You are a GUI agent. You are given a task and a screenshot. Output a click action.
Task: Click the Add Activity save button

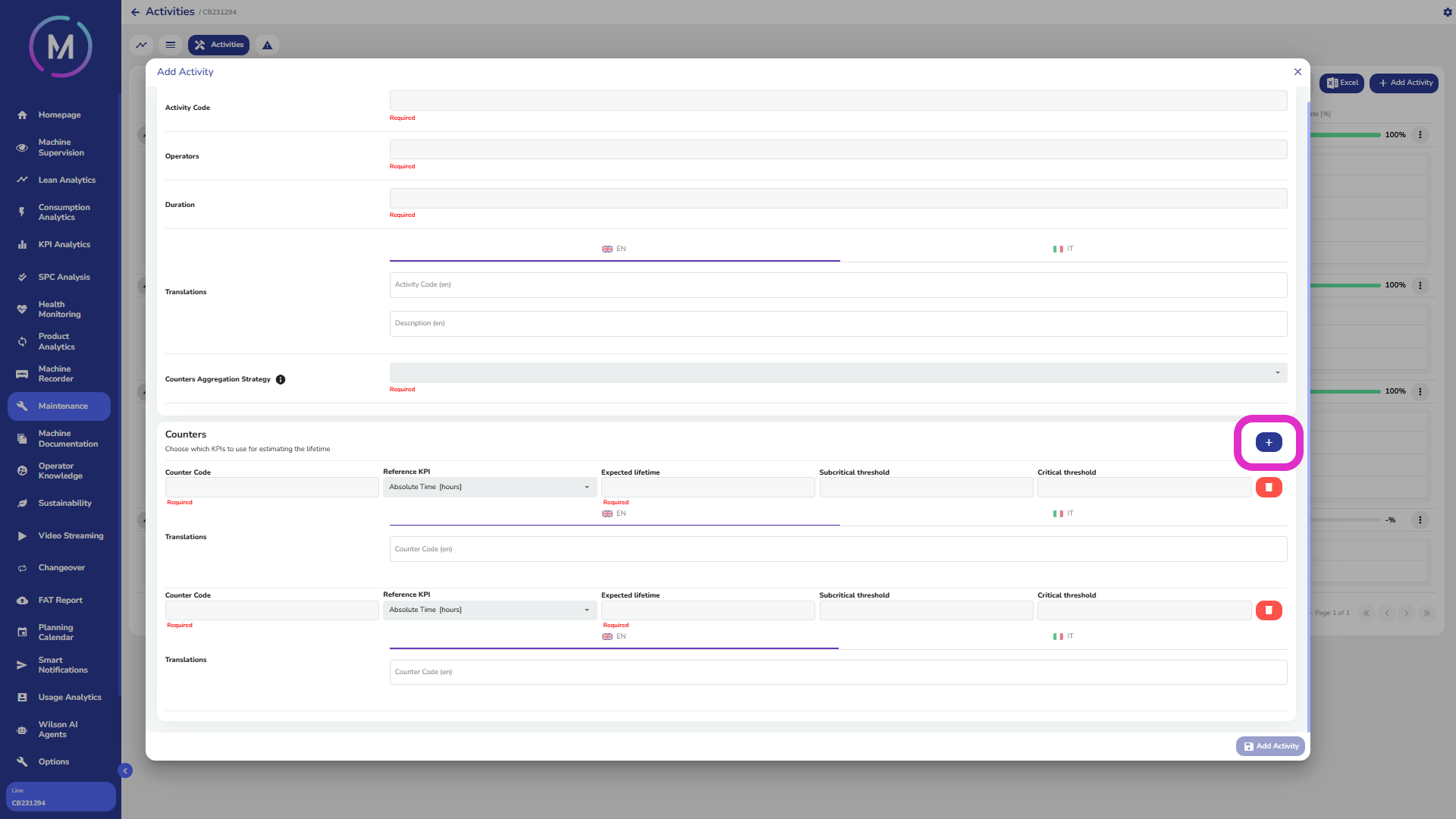pyautogui.click(x=1270, y=746)
